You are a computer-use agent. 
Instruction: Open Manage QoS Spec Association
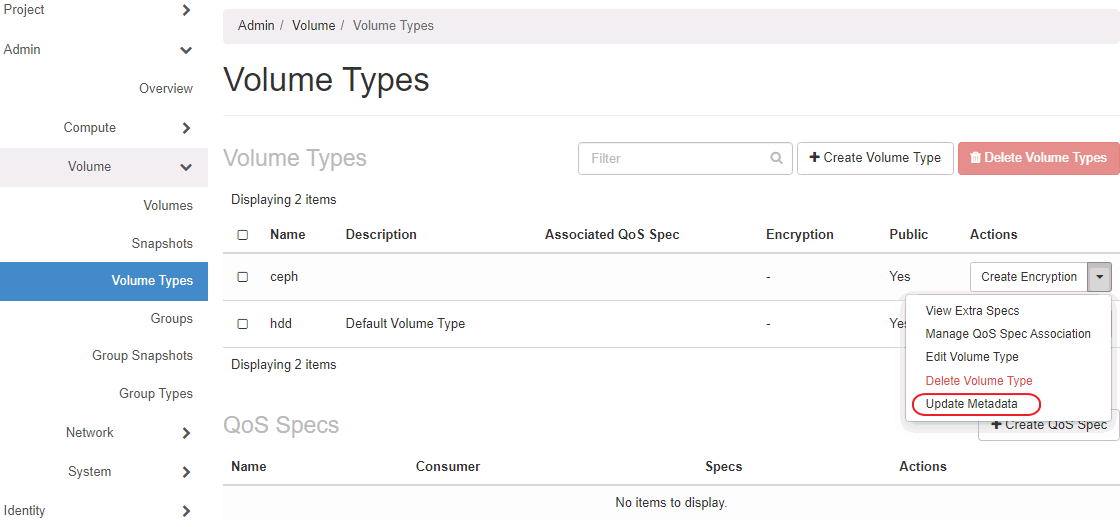[x=1008, y=334]
